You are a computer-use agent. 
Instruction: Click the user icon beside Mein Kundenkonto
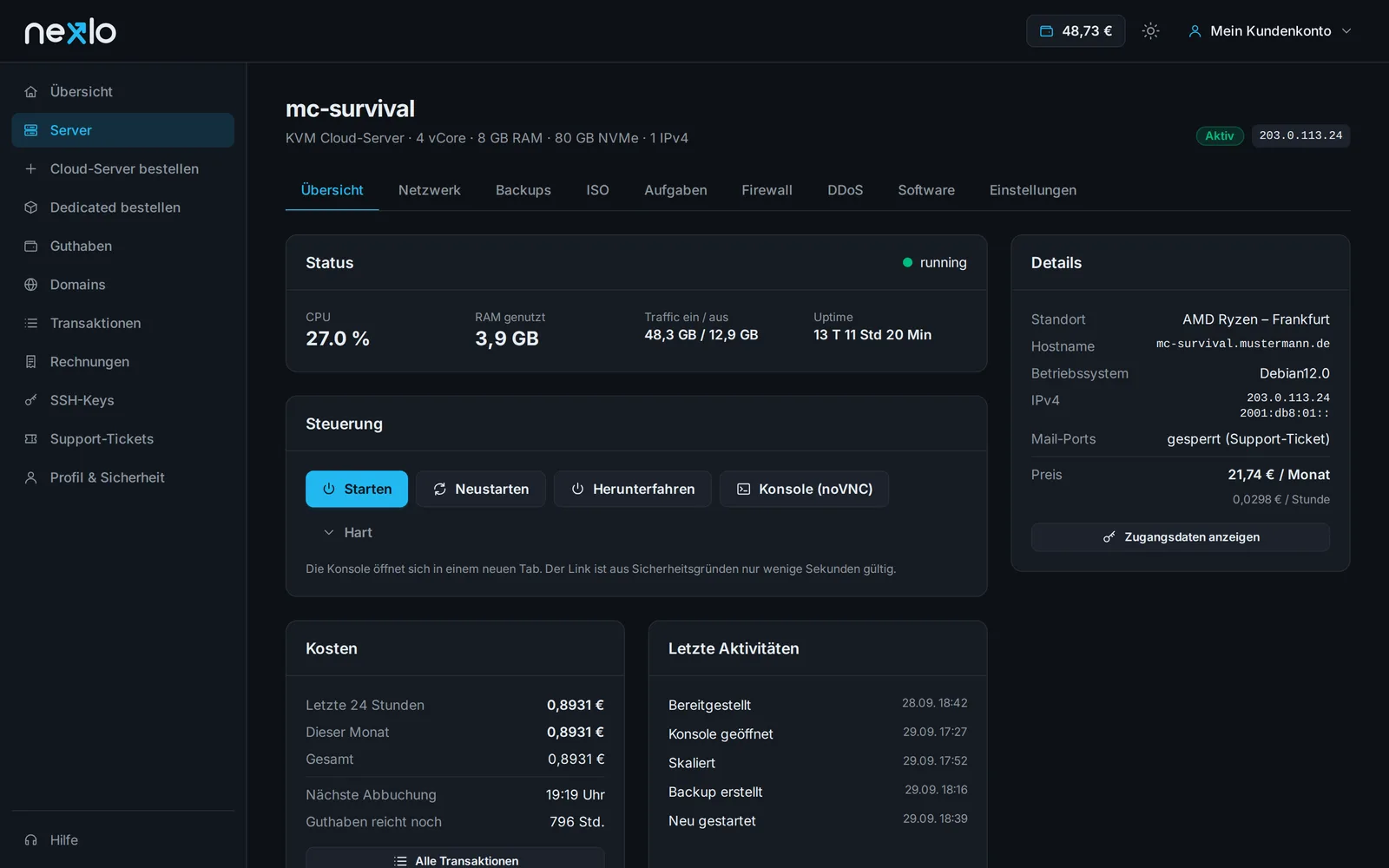(x=1195, y=31)
